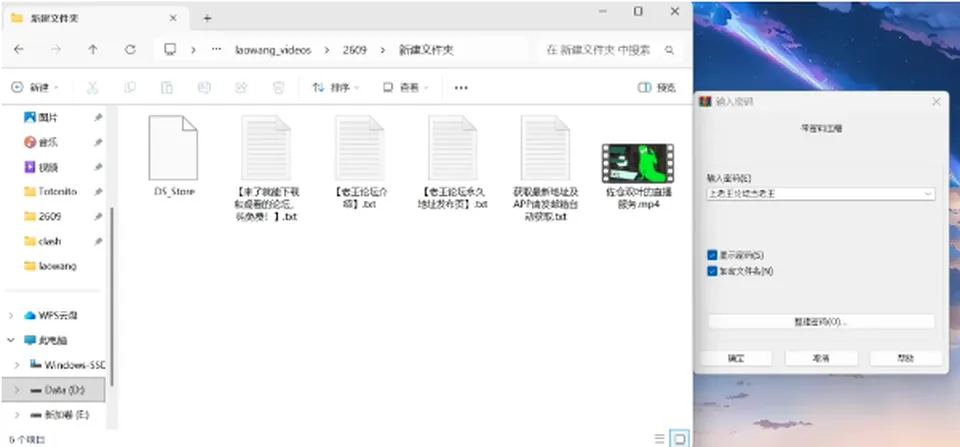Screen dimensions: 960x447
Task: Go up one folder level
Action: pos(92,50)
